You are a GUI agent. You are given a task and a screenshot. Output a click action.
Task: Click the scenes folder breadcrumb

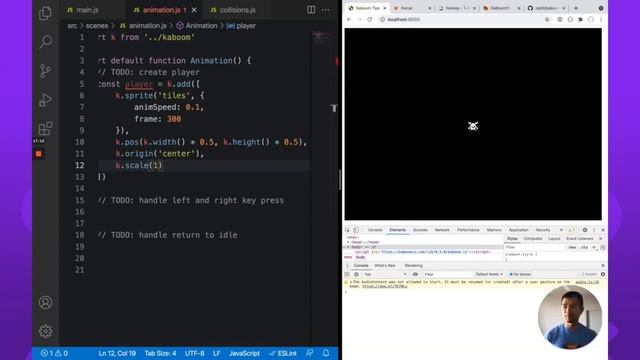97,26
